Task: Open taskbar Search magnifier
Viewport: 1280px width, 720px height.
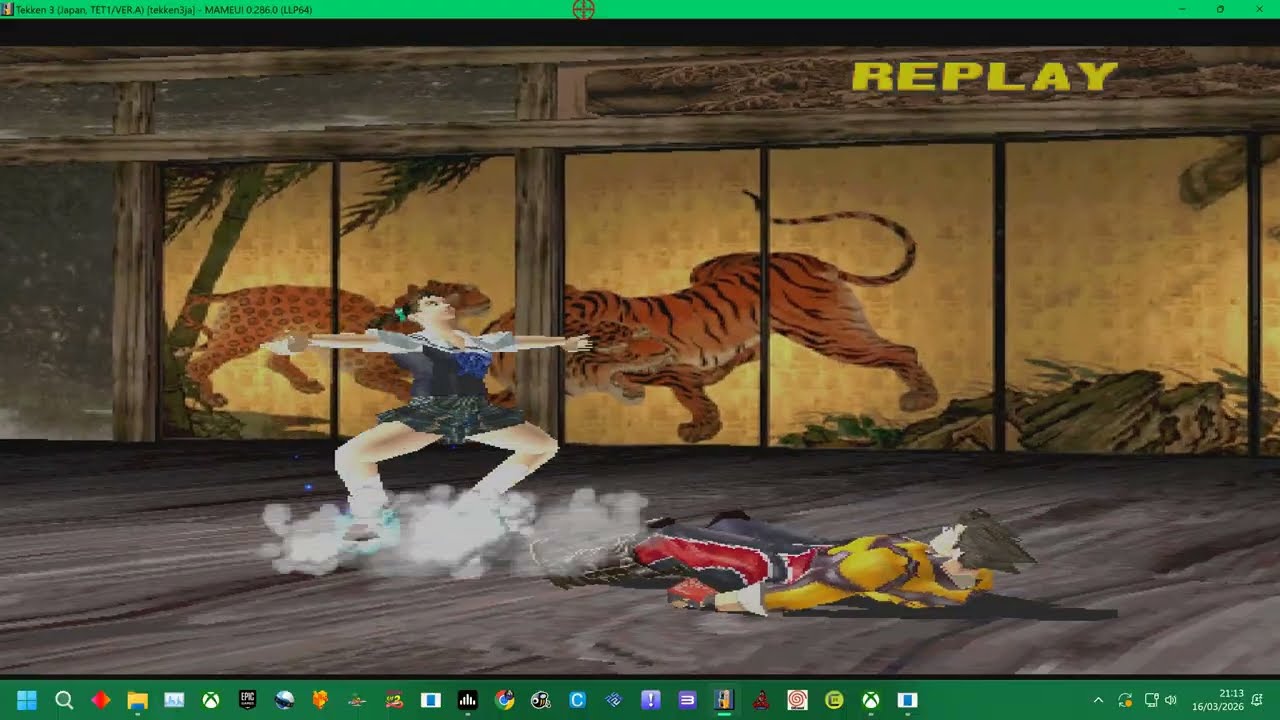Action: (64, 700)
